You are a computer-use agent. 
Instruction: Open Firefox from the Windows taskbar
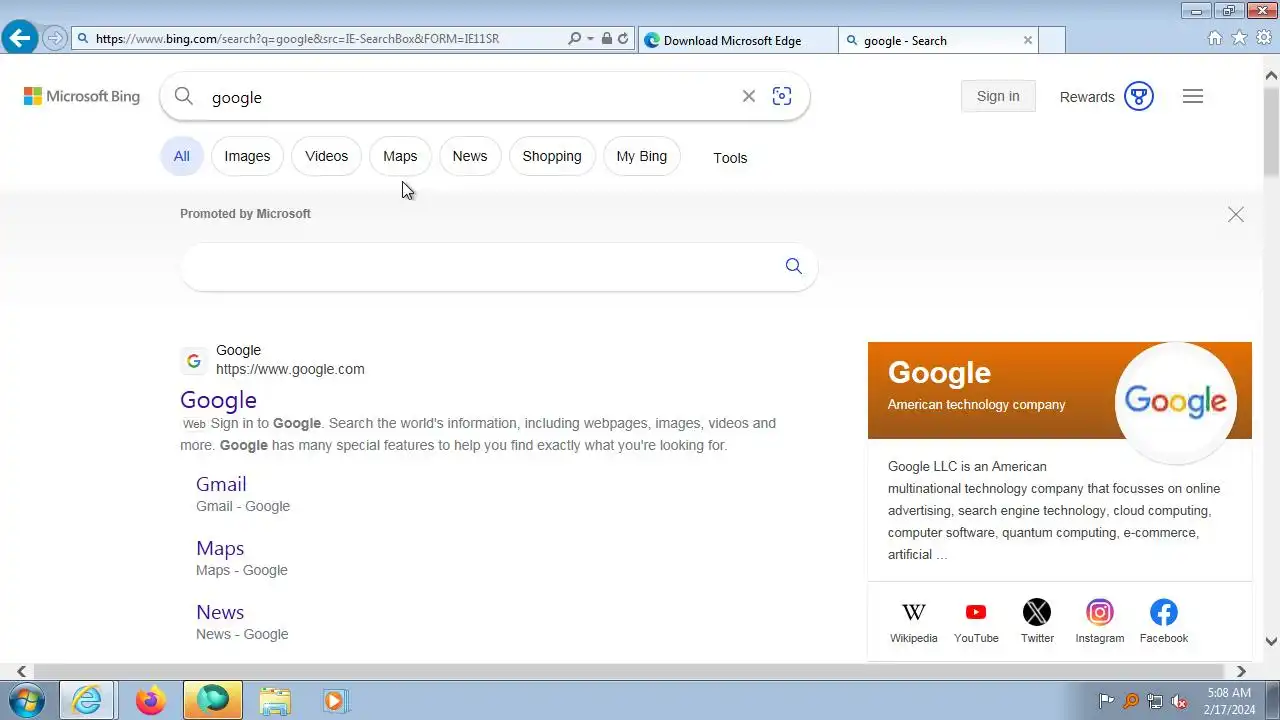(x=150, y=700)
